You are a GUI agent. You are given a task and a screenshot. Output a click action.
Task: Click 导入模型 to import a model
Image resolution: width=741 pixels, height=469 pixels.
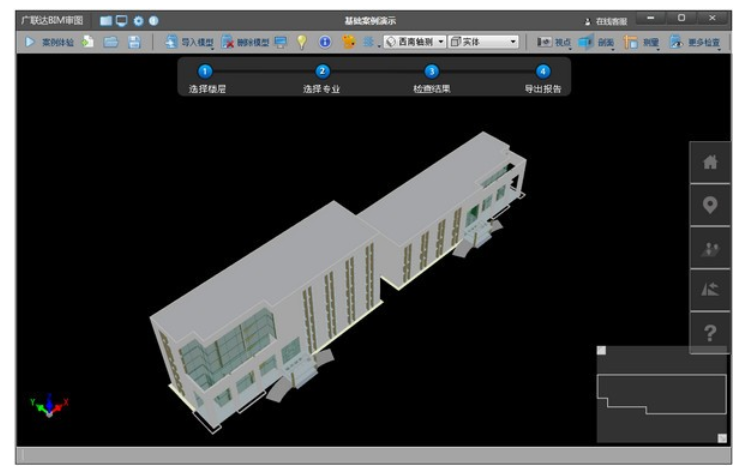pos(189,42)
